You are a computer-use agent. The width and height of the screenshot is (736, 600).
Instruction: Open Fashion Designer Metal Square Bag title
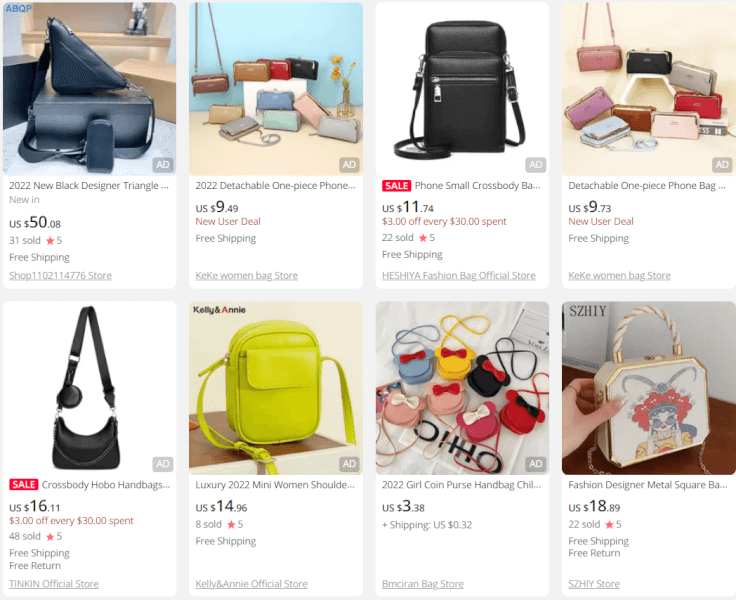pyautogui.click(x=648, y=485)
